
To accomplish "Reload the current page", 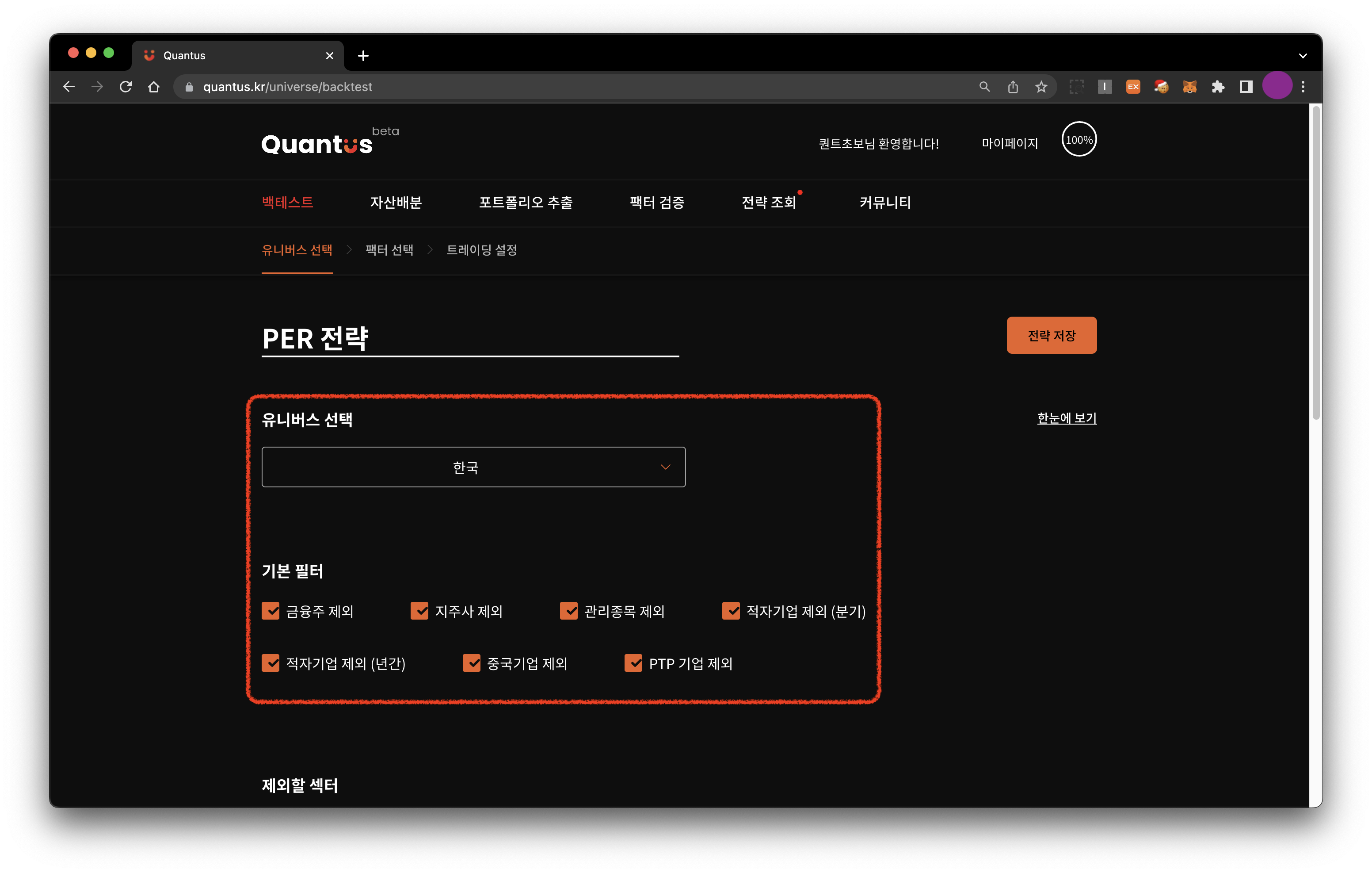I will click(126, 86).
